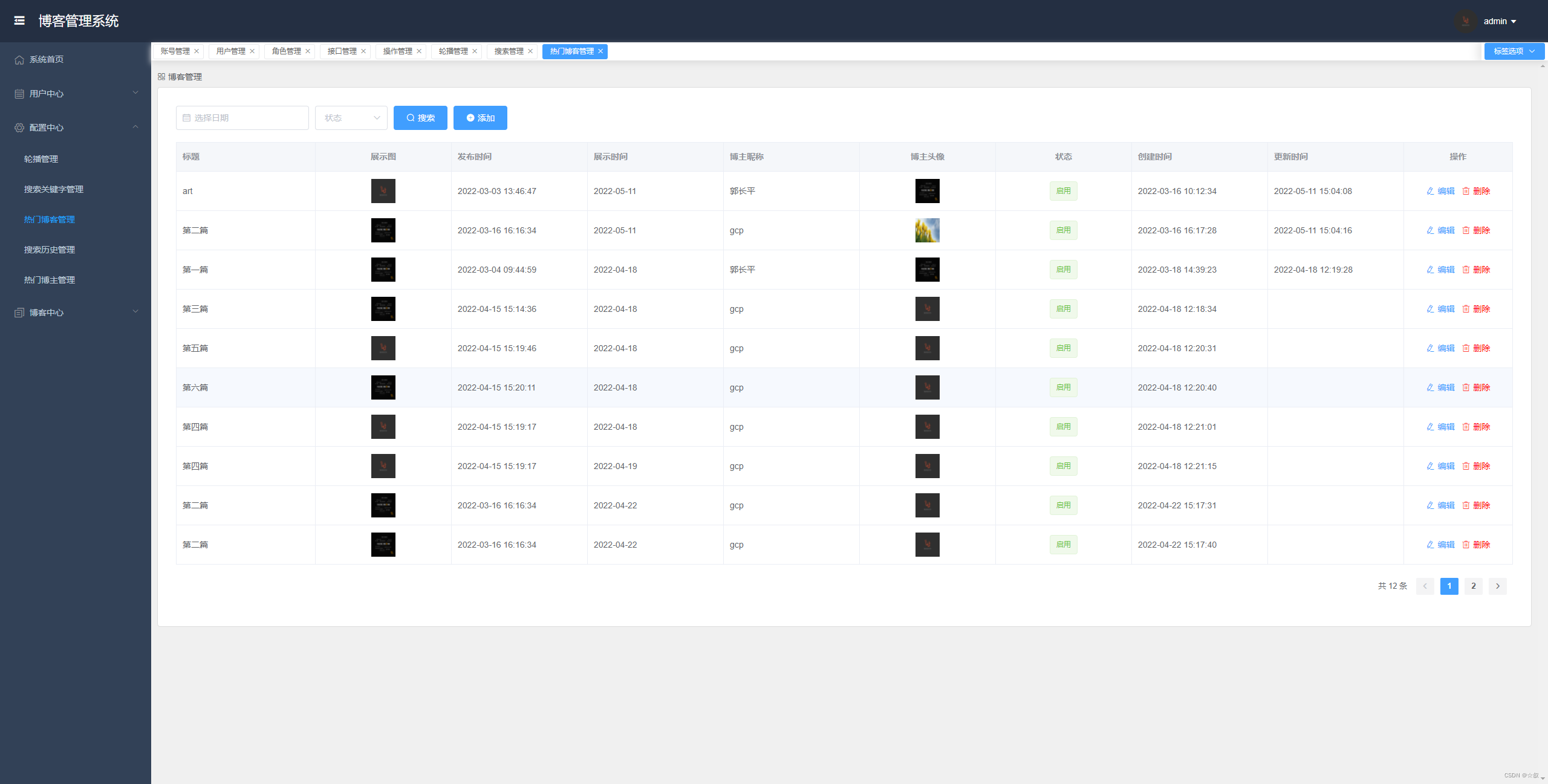Image resolution: width=1548 pixels, height=784 pixels.
Task: Click the 系统首页 home icon
Action: pos(19,59)
